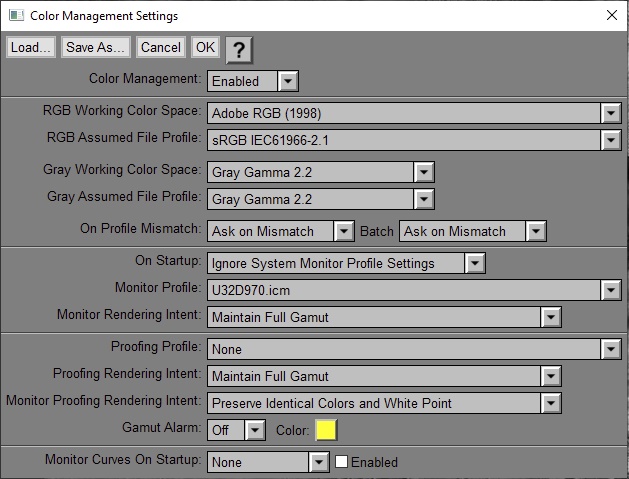
Task: Expand the Batch mismatch dropdown
Action: point(536,231)
